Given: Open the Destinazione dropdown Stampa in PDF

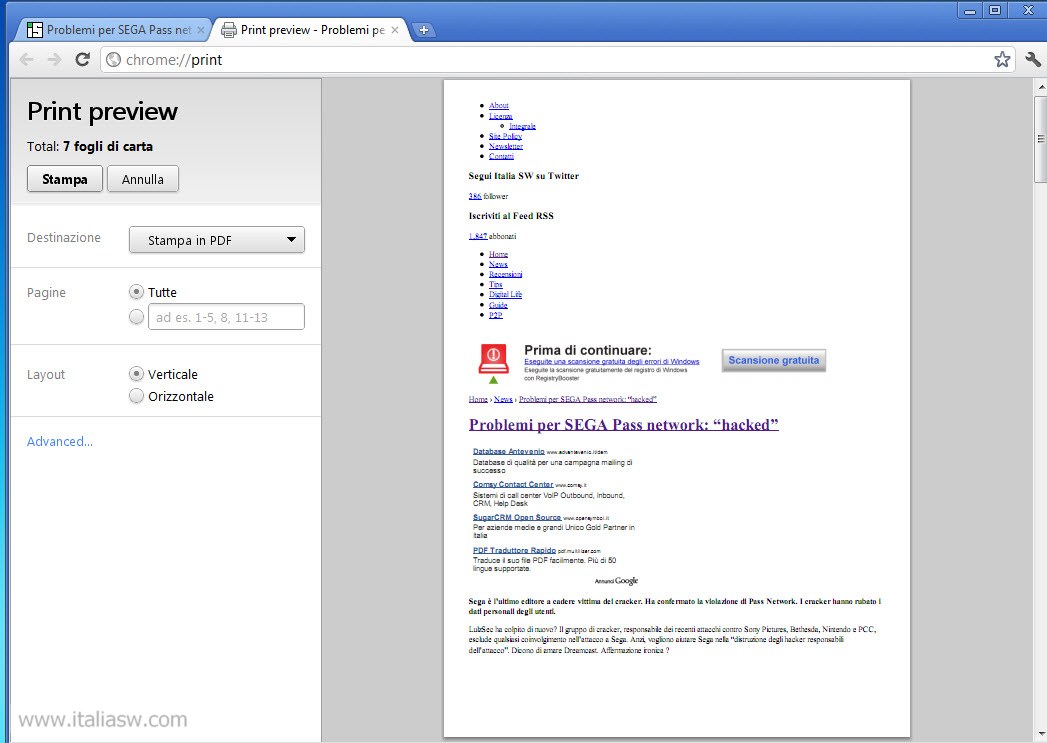Looking at the screenshot, I should click(217, 240).
